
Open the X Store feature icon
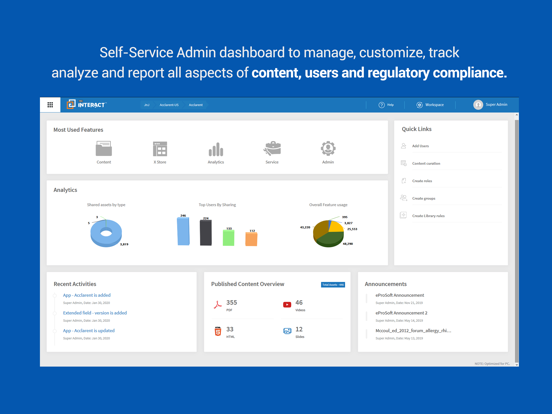coord(160,149)
